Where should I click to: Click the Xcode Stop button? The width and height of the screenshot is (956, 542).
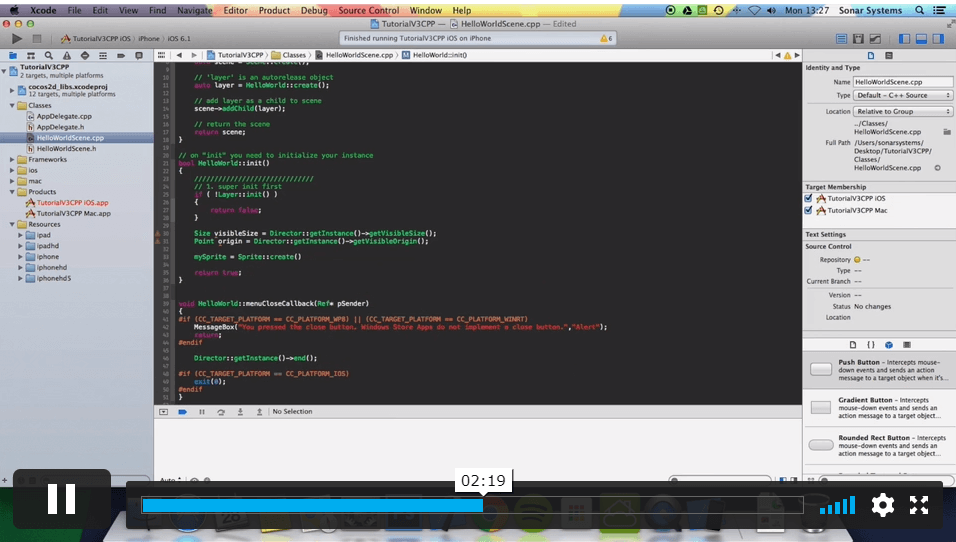(x=37, y=38)
